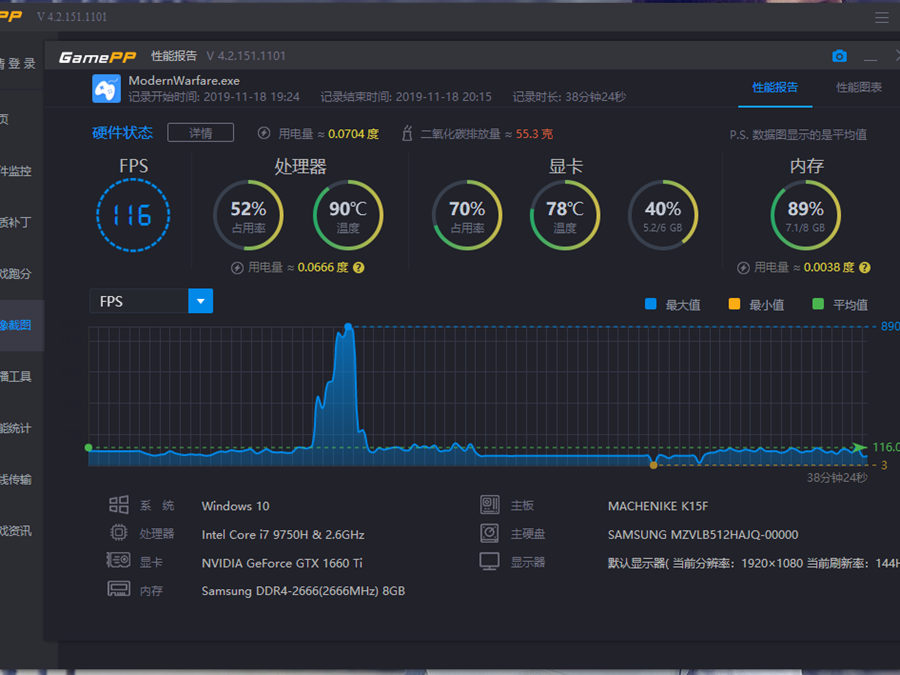Click the 登录 login link in sidebar
The image size is (900, 675).
pyautogui.click(x=21, y=64)
